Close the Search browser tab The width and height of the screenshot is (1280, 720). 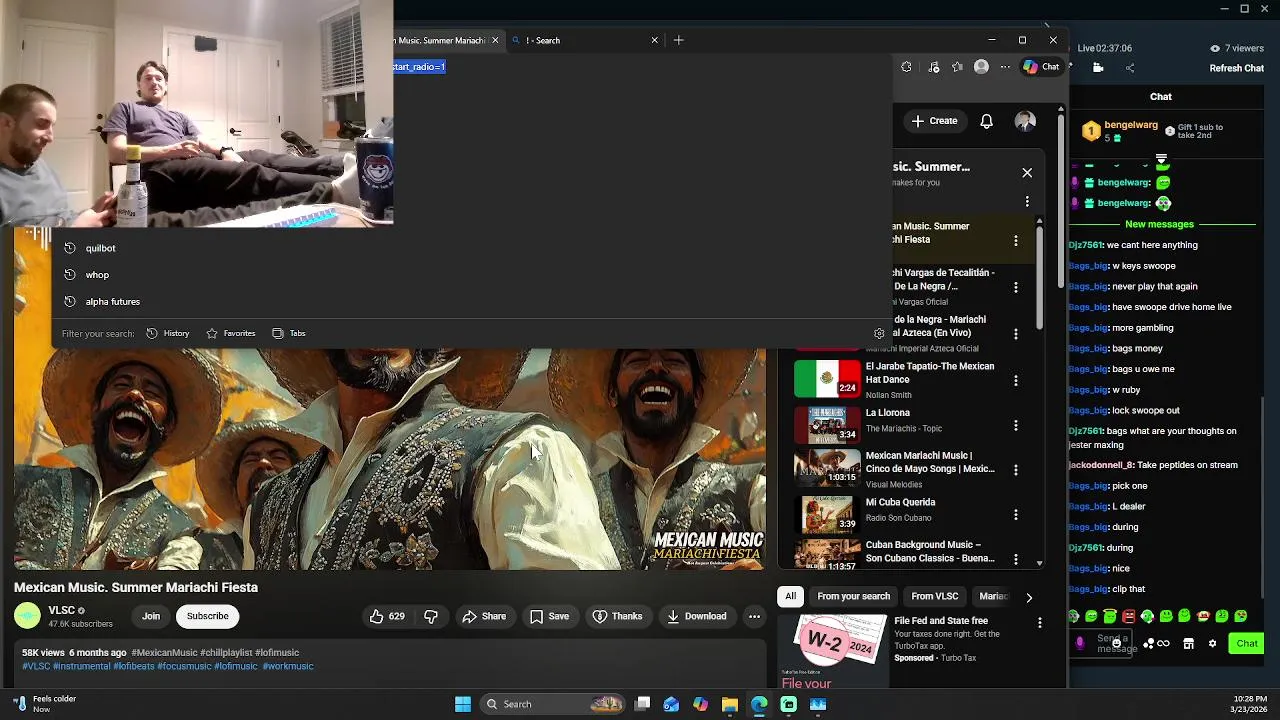655,40
